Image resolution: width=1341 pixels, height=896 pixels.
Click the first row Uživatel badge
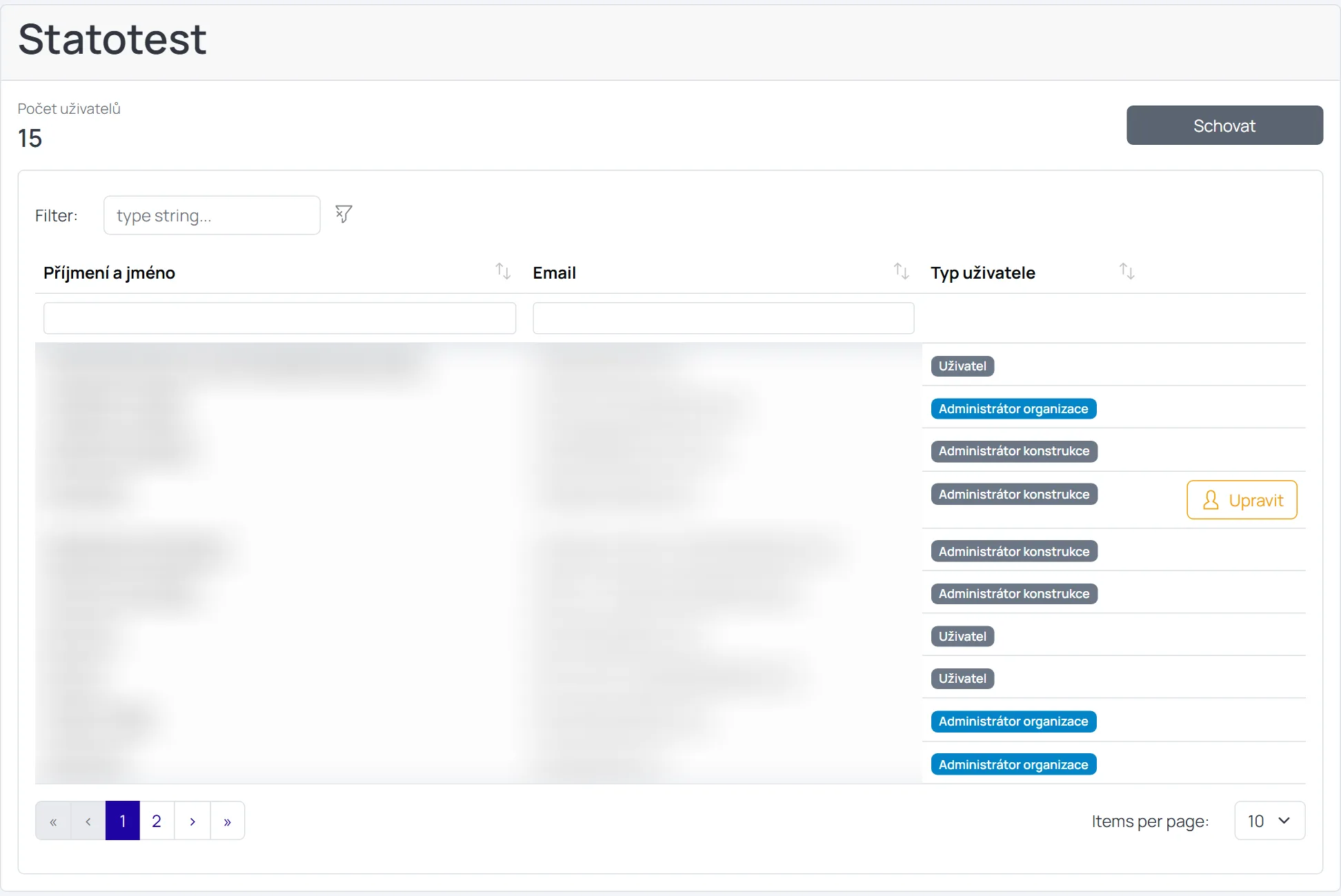click(962, 366)
